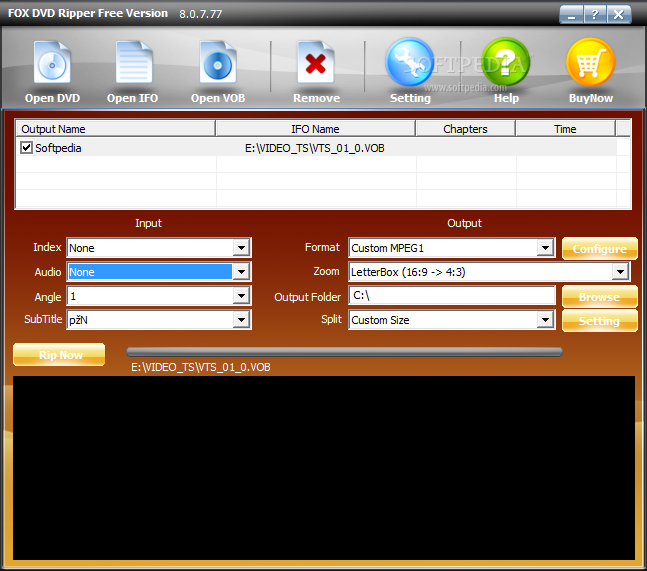
Task: Click the Time column header
Action: pos(565,129)
